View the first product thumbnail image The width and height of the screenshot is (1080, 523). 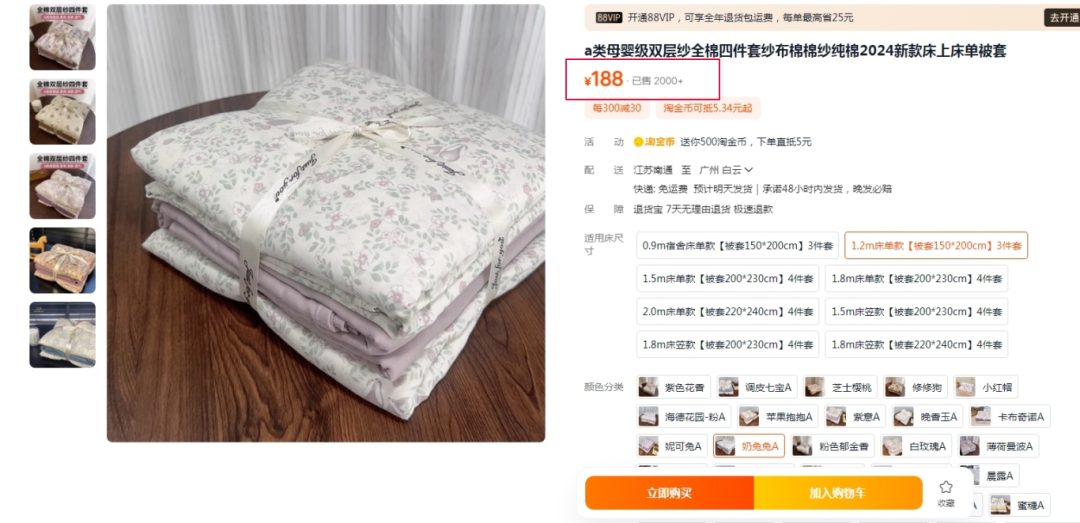[x=62, y=37]
